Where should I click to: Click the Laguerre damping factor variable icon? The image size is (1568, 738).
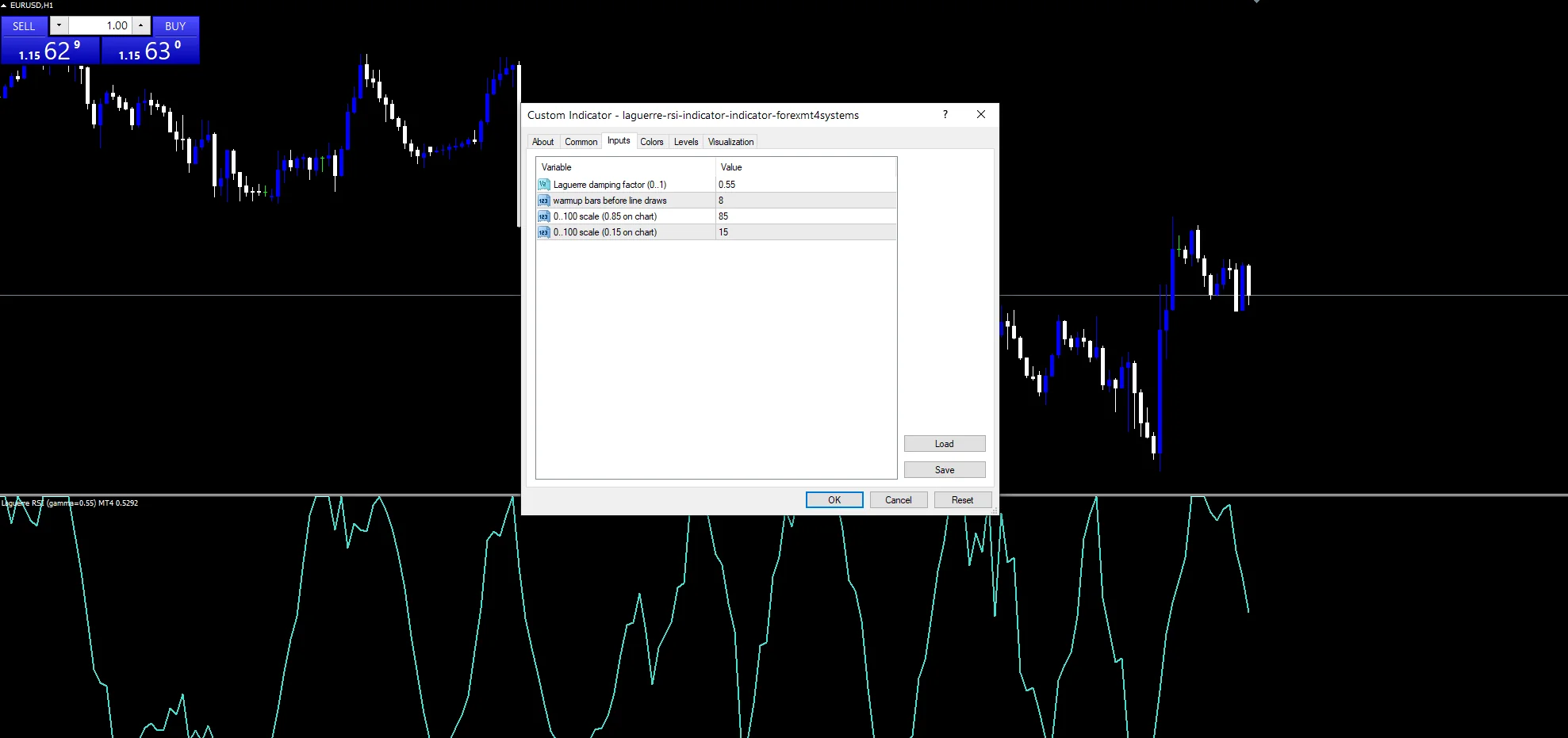(x=543, y=184)
